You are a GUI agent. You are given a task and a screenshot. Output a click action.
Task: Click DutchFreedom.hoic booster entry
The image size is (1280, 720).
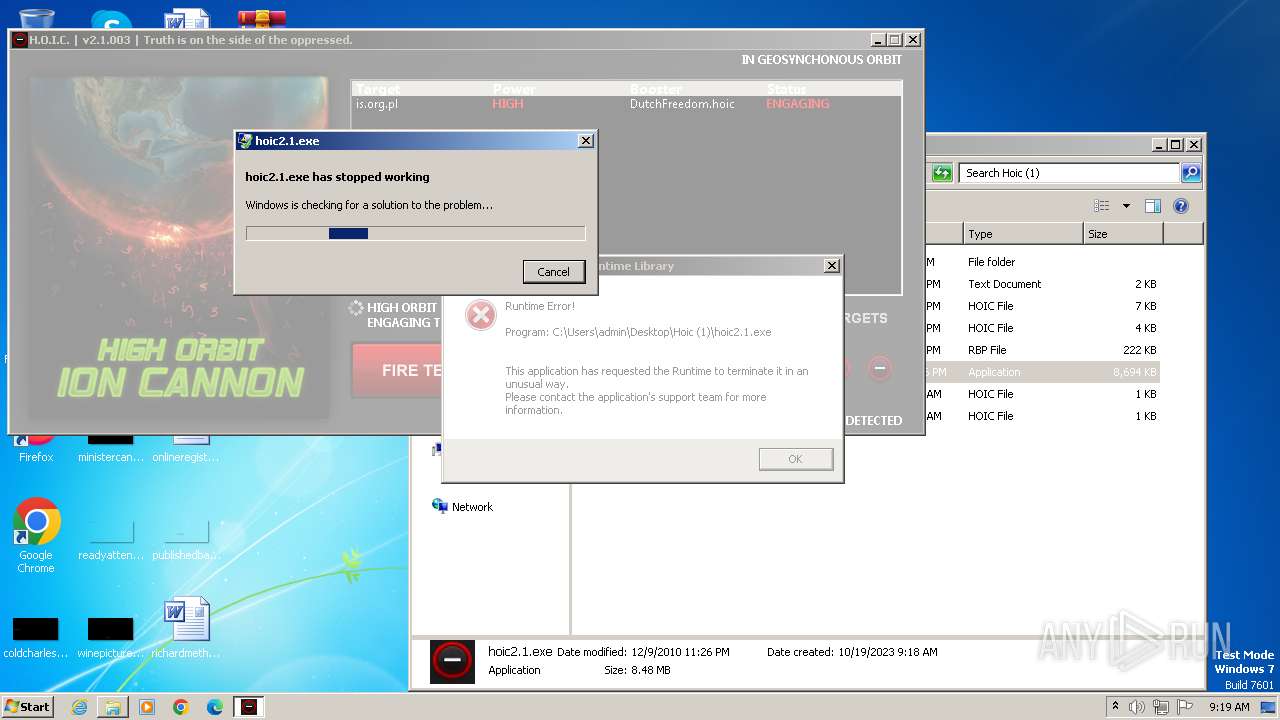tap(682, 104)
